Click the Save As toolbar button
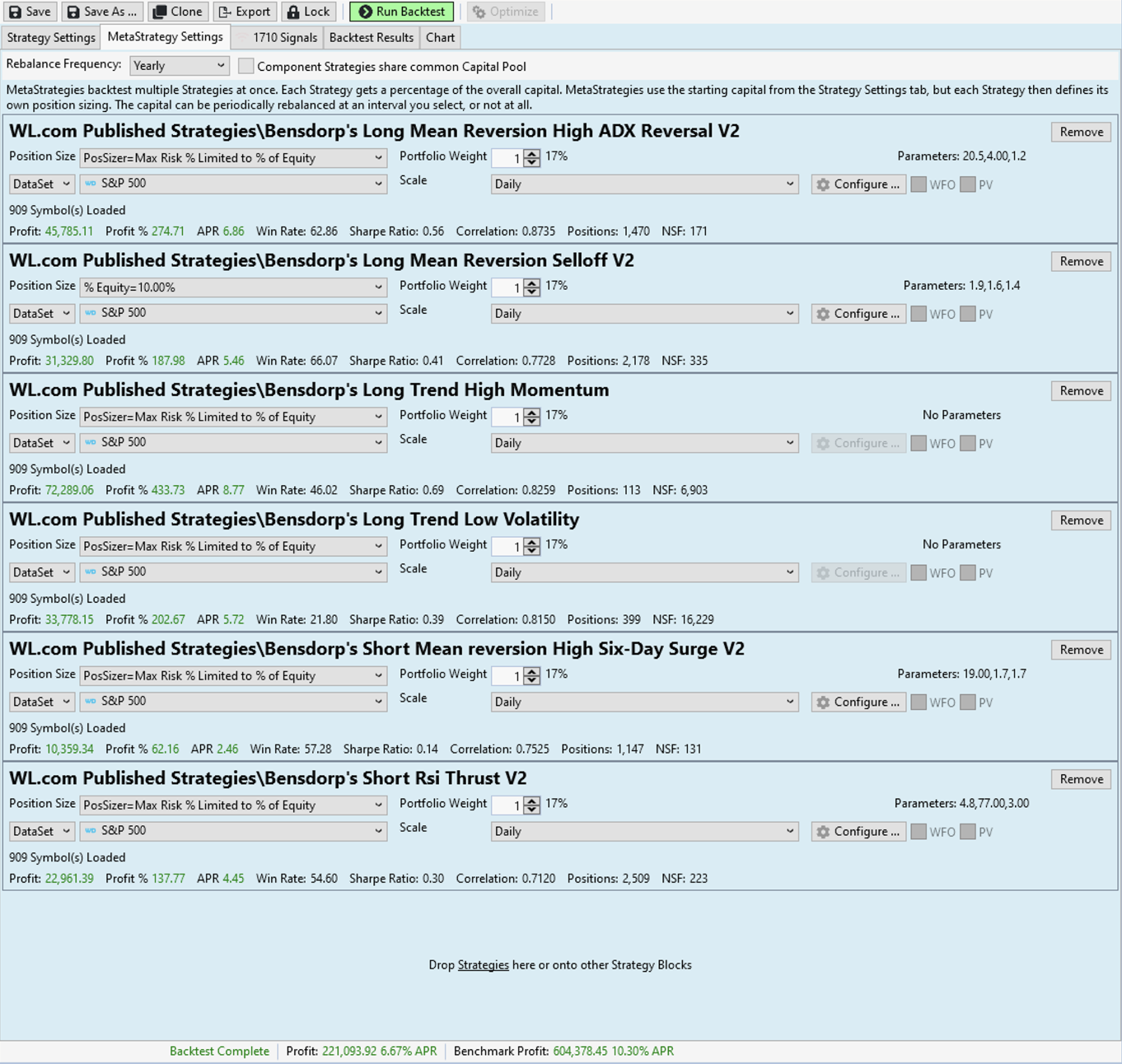The width and height of the screenshot is (1122, 1064). [x=102, y=12]
